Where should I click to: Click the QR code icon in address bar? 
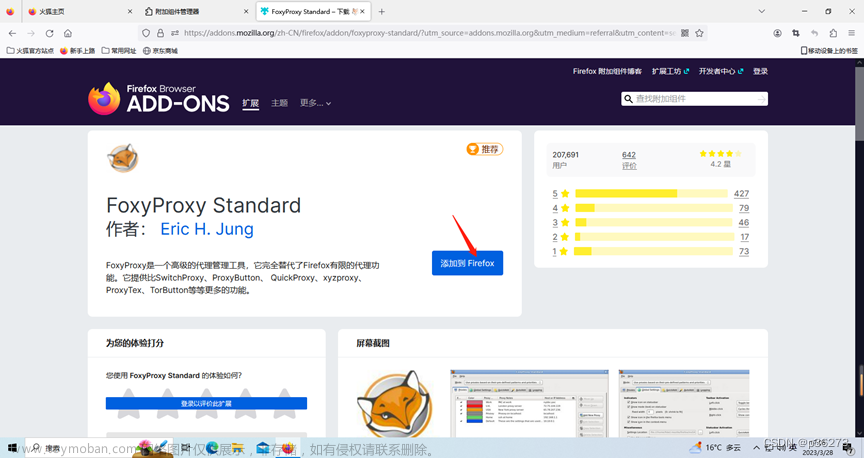click(685, 33)
